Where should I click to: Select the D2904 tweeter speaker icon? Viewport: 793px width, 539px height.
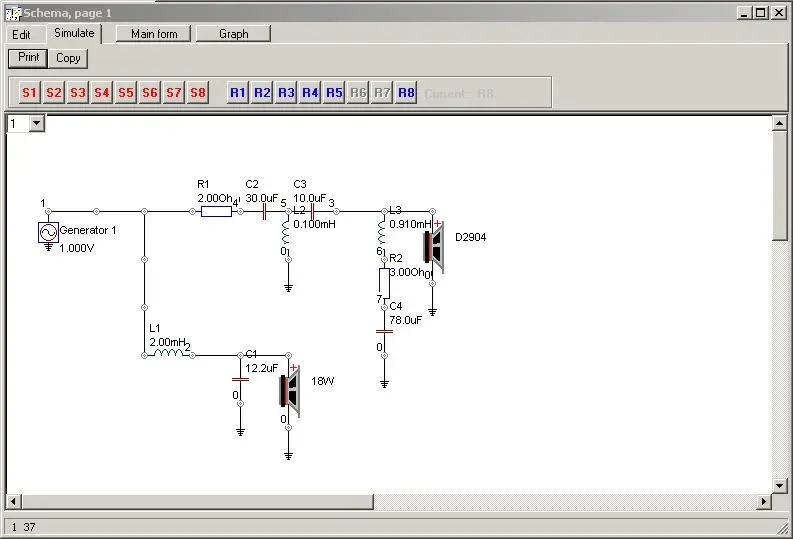(434, 247)
